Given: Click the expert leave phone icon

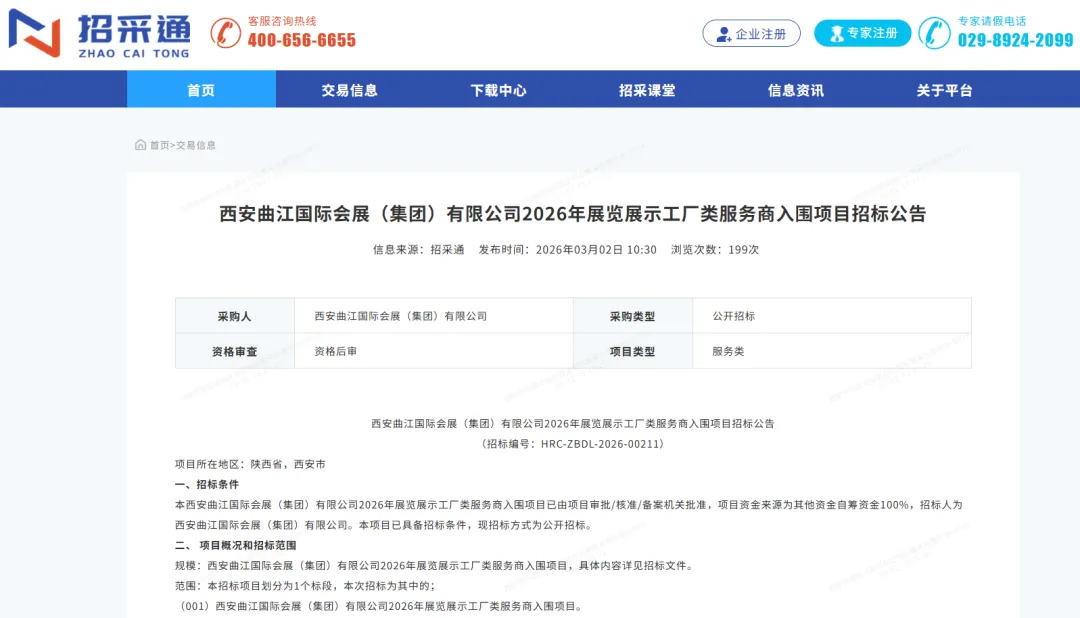Looking at the screenshot, I should 935,32.
